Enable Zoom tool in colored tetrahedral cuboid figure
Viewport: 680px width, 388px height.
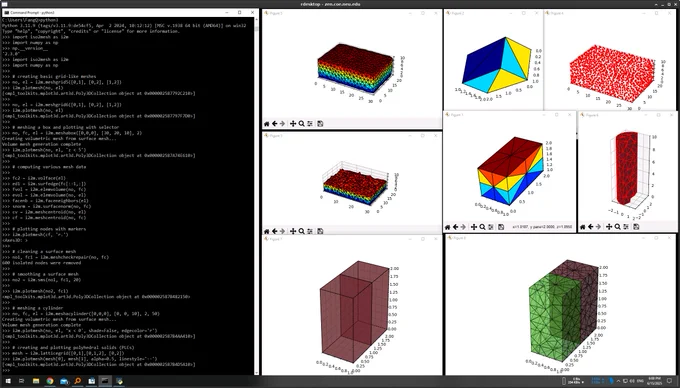click(x=482, y=227)
